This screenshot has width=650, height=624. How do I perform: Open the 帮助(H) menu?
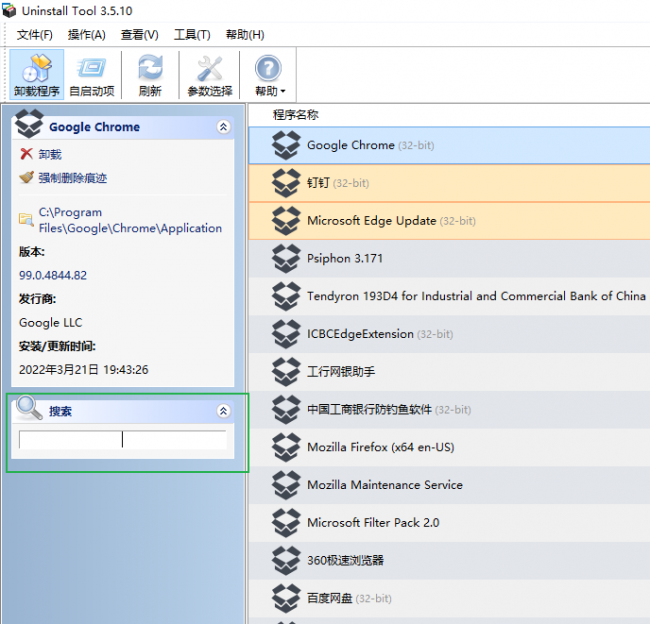tap(245, 35)
